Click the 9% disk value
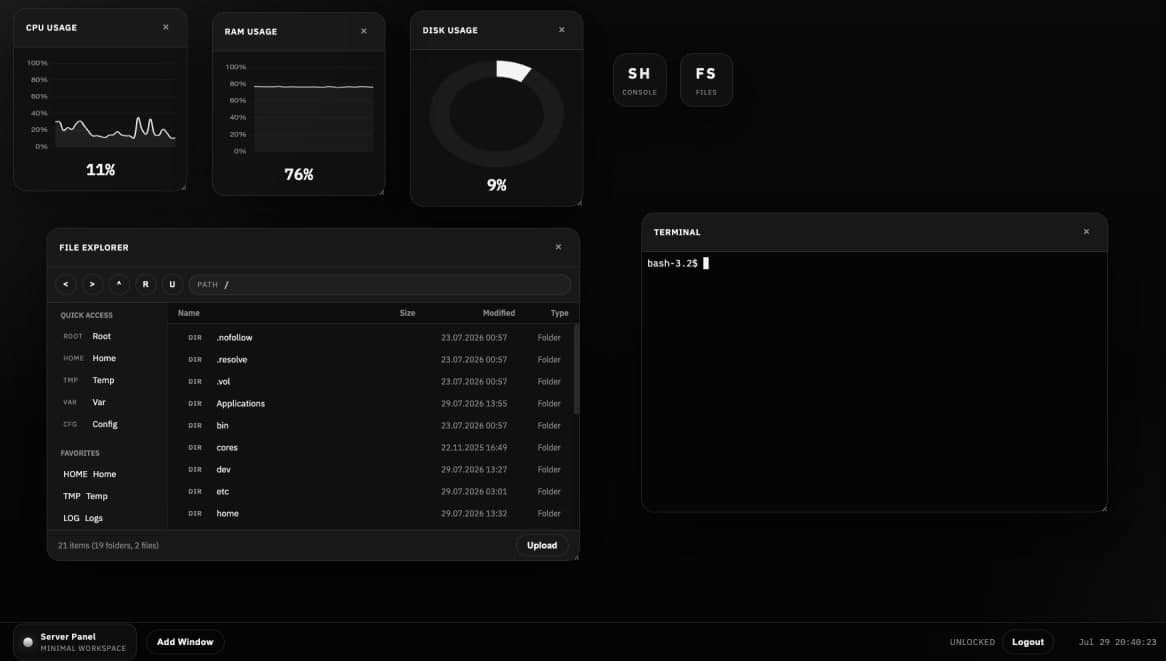 (497, 185)
